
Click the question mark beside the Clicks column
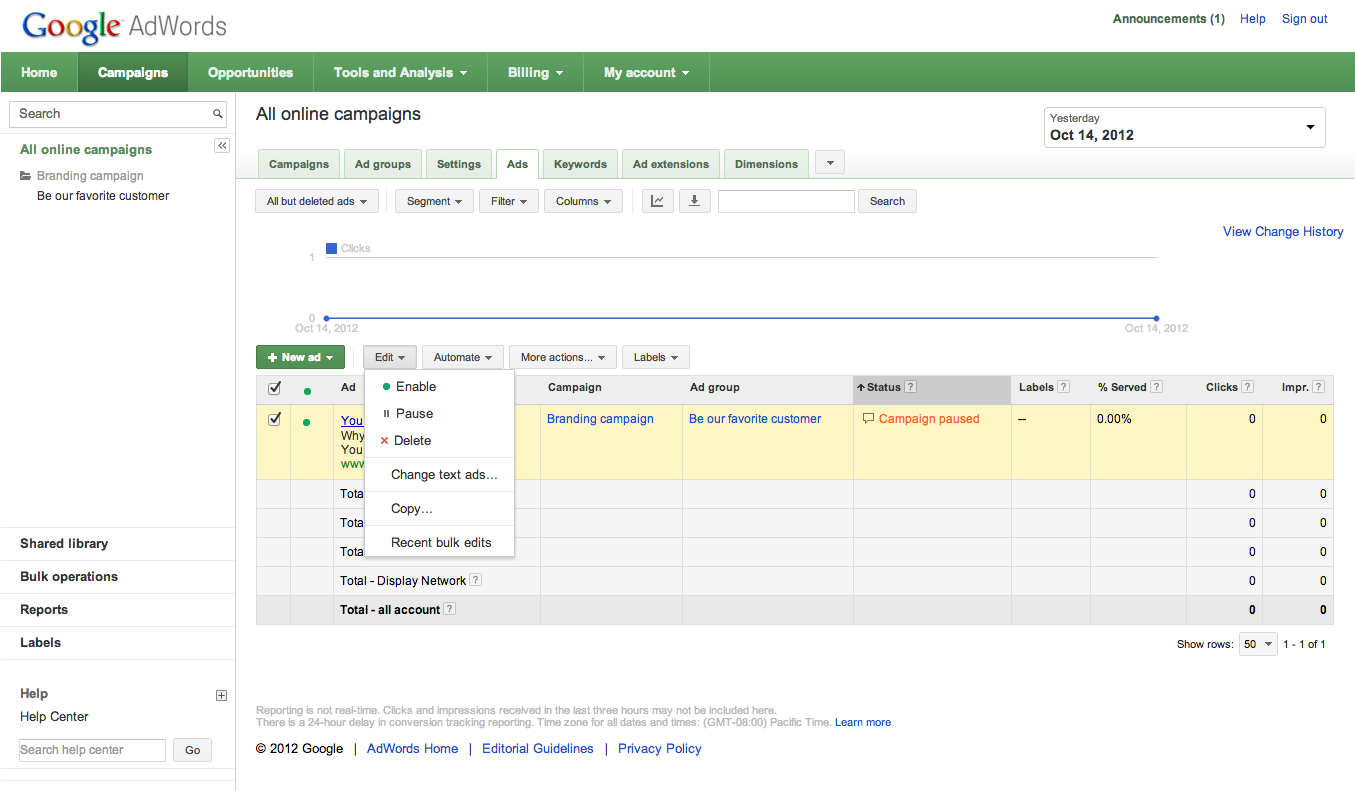1247,387
